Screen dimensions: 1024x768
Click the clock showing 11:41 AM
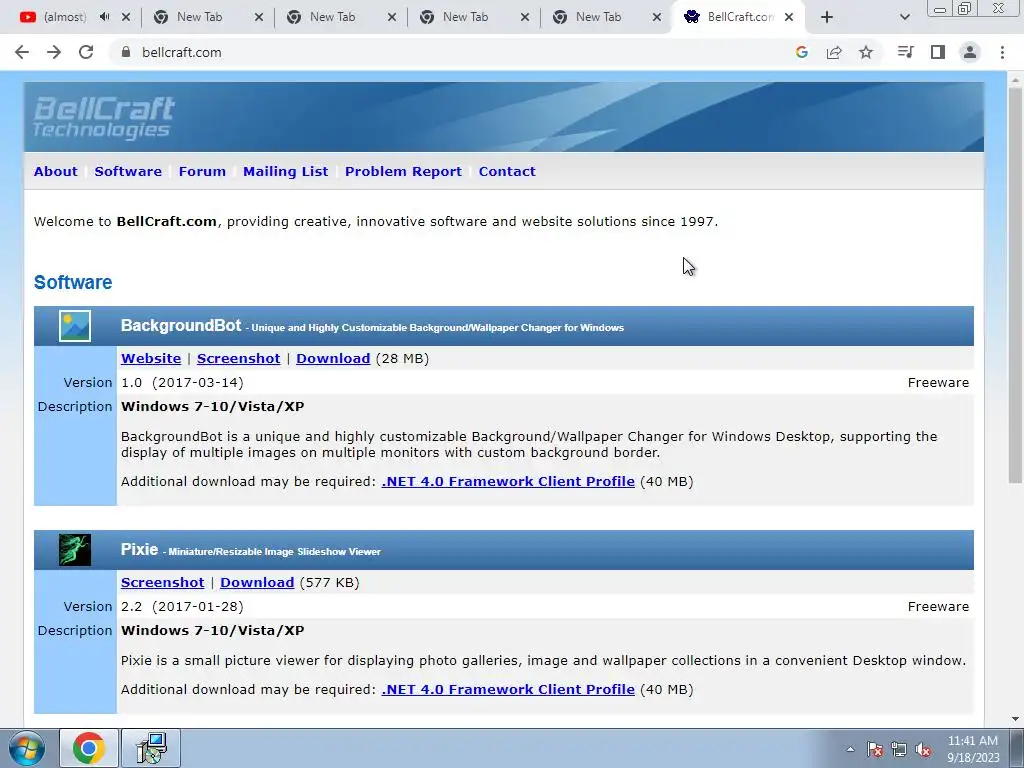[973, 749]
